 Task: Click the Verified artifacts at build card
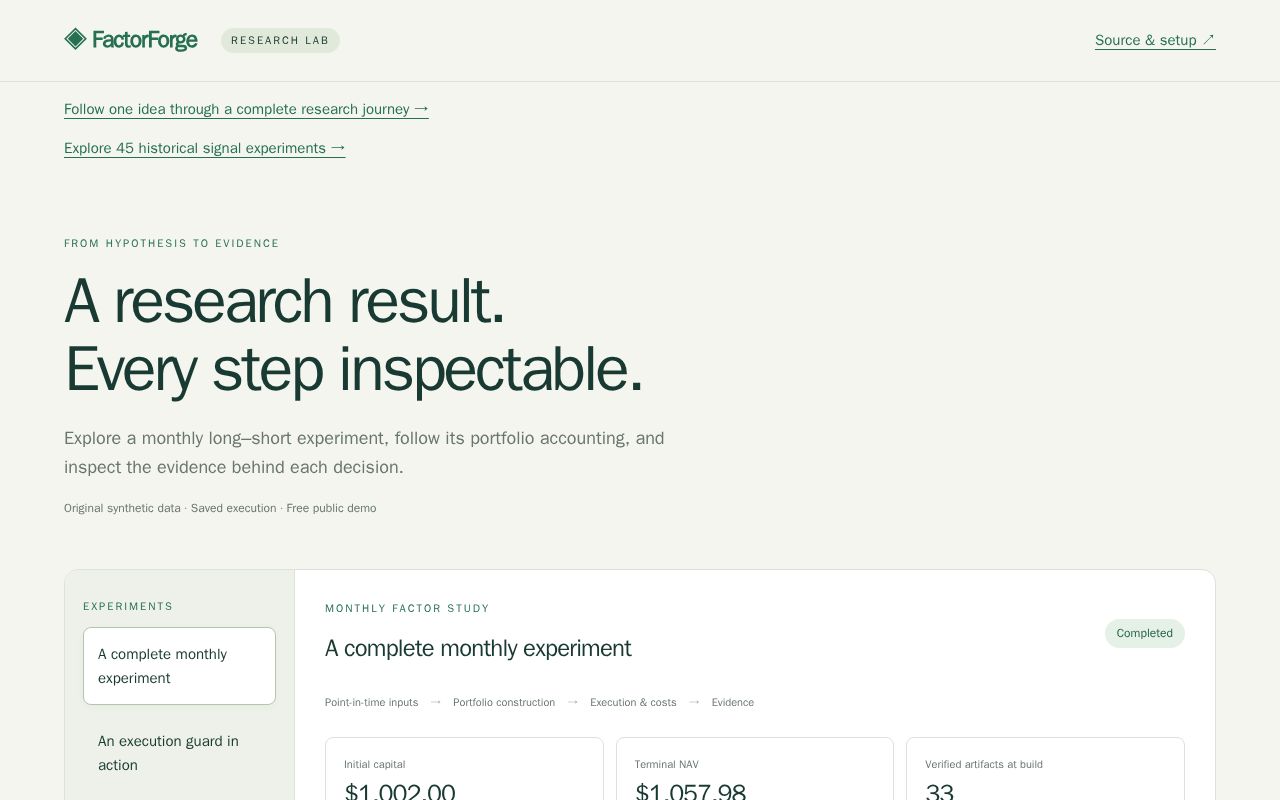tap(1045, 769)
